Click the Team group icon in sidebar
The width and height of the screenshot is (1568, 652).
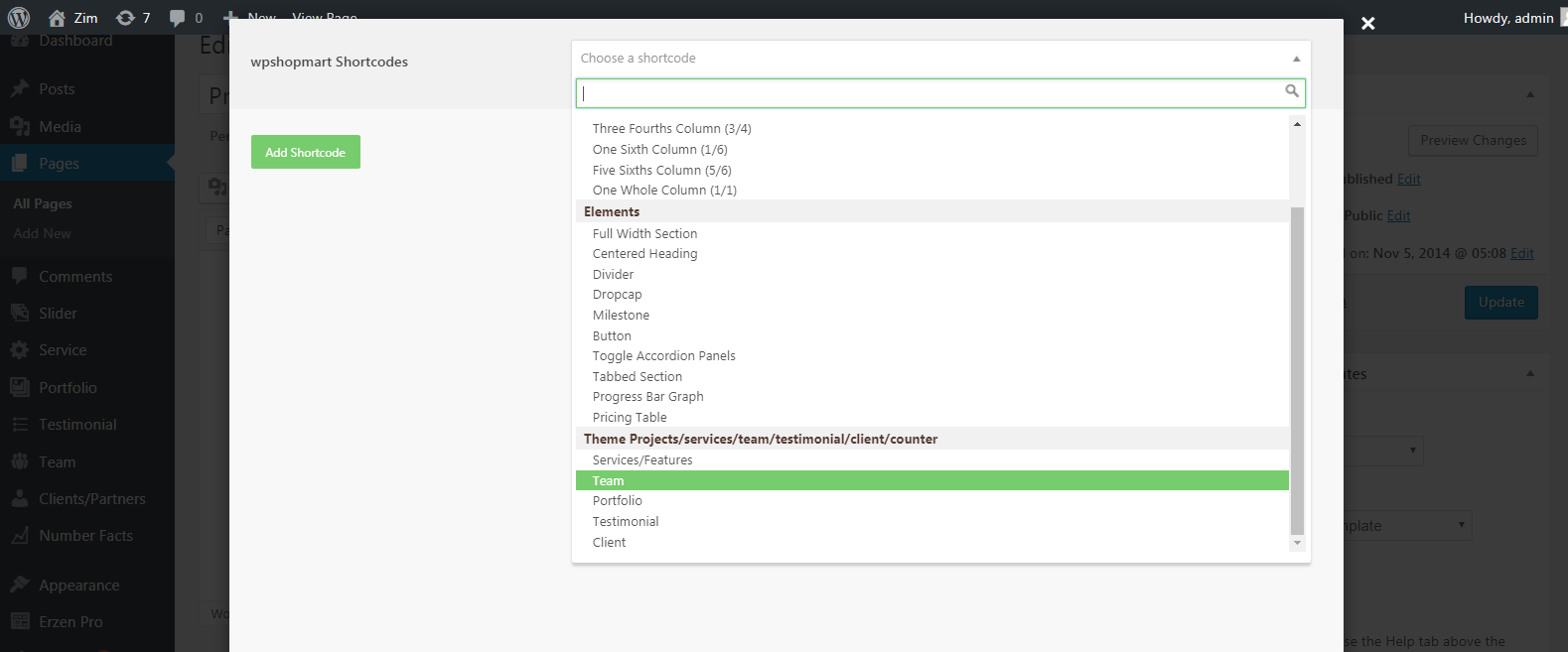[20, 461]
